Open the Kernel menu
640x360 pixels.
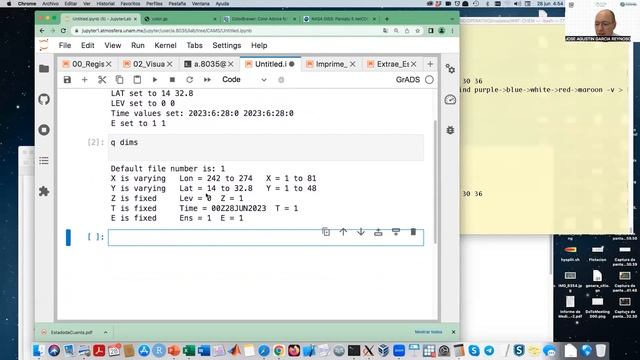pos(165,45)
